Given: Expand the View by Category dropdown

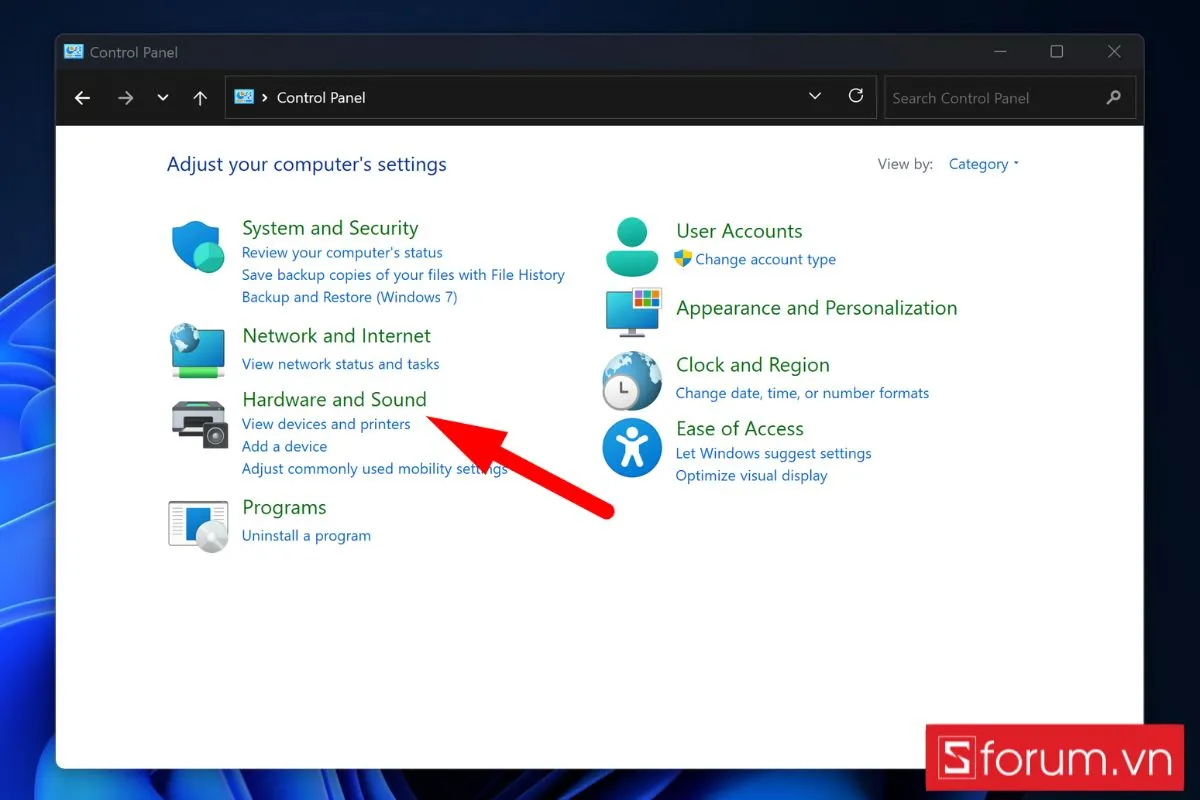Looking at the screenshot, I should [x=984, y=164].
